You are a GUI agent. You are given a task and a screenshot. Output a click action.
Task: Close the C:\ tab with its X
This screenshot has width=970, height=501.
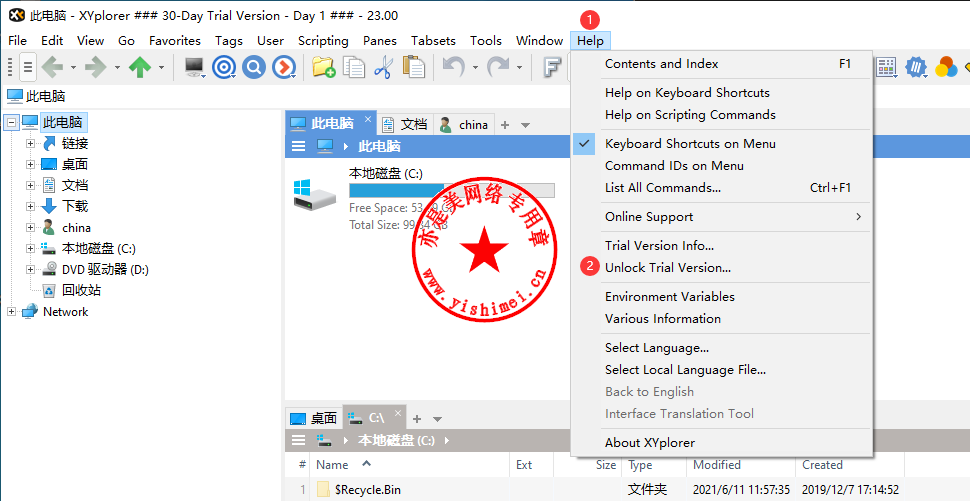(398, 413)
